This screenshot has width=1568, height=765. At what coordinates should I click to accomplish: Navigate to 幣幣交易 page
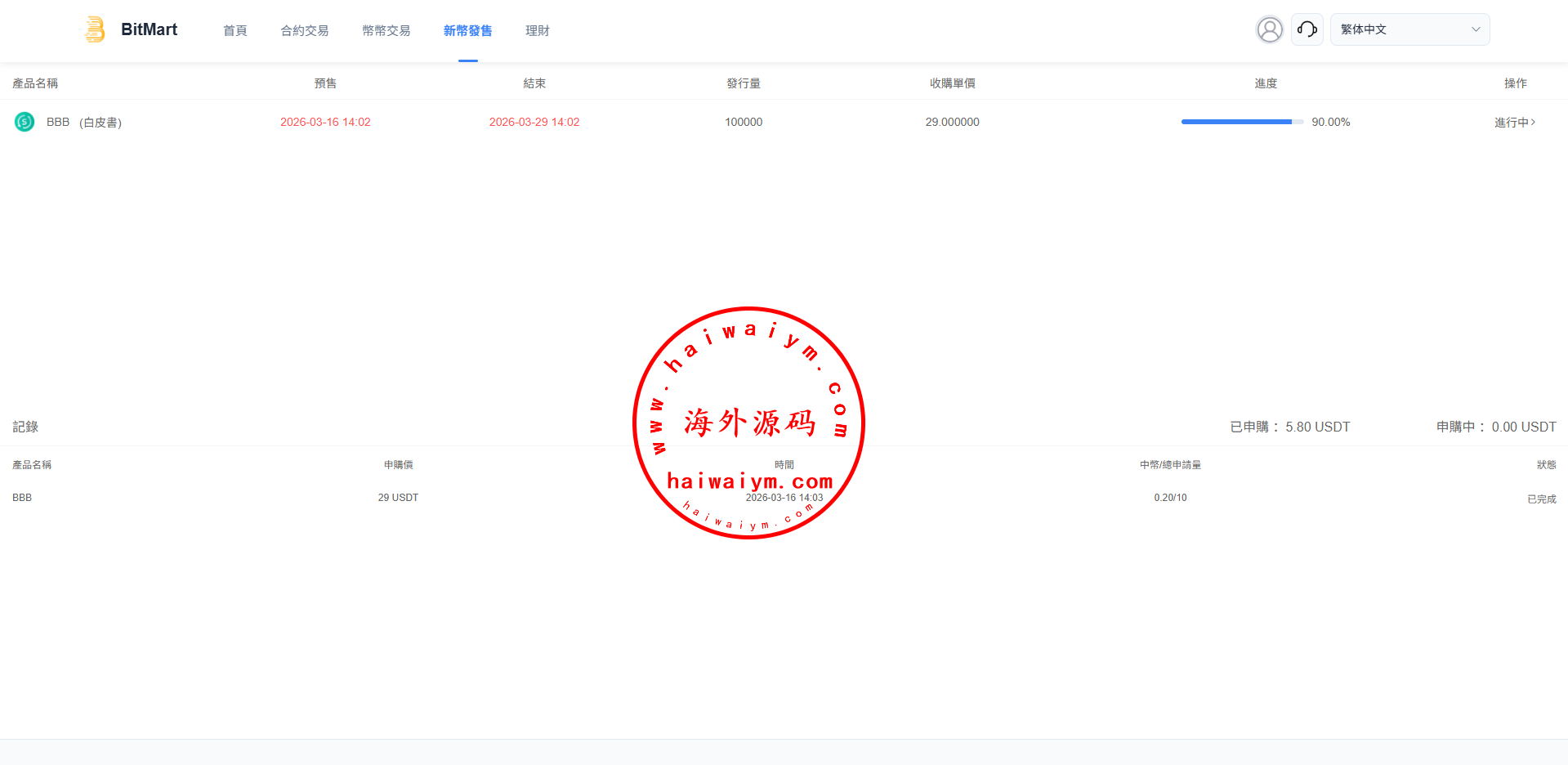pos(386,30)
